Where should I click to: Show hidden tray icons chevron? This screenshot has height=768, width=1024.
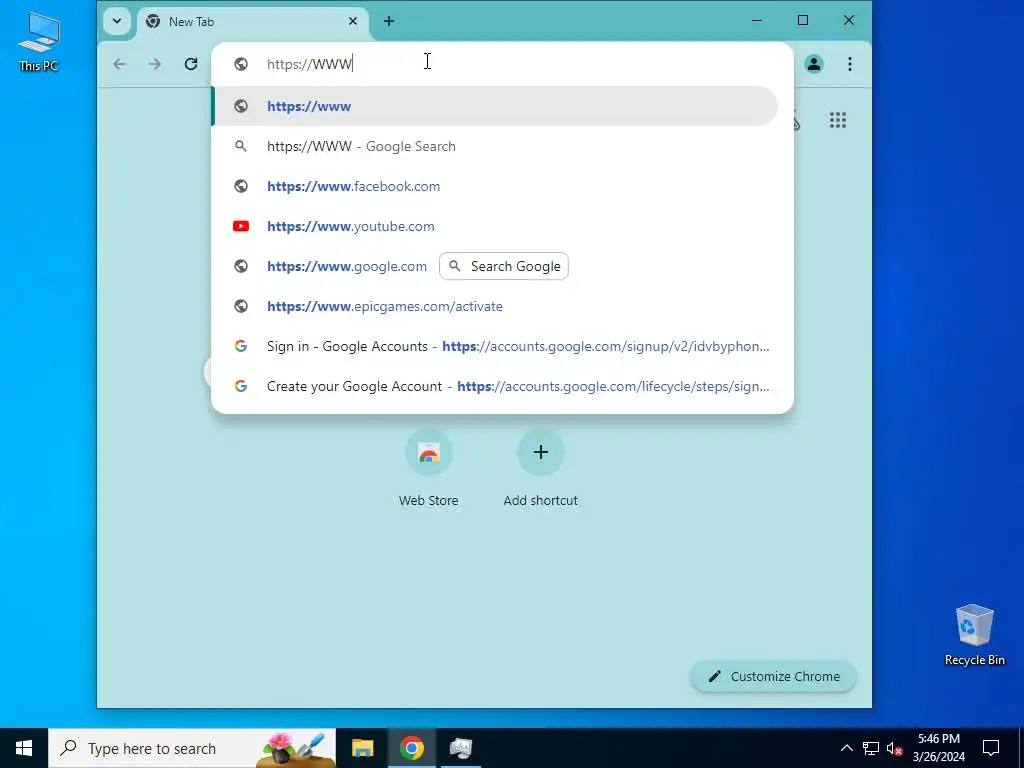click(x=846, y=748)
